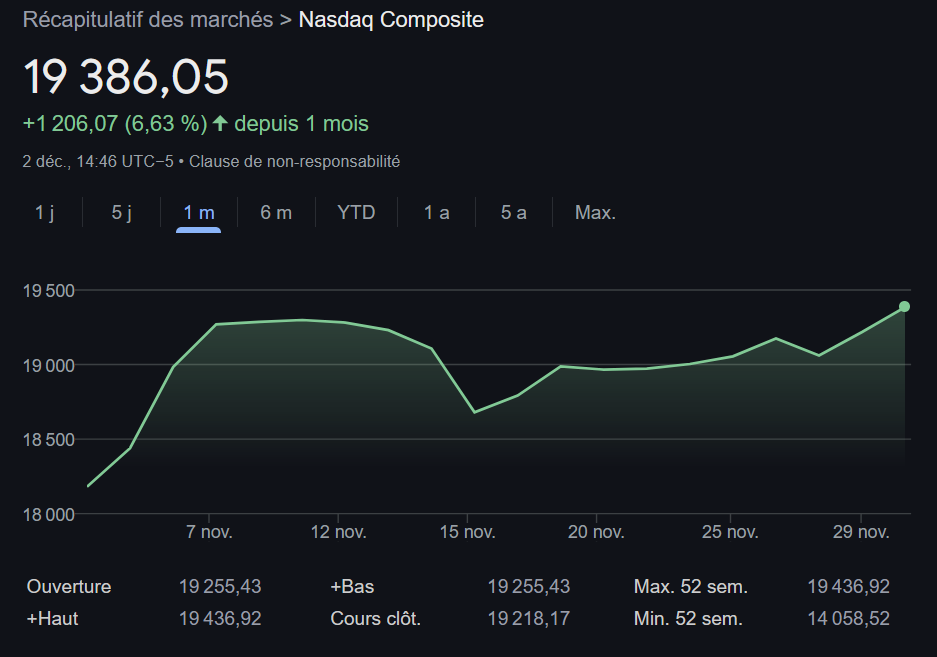
Task: Click the +Bas label
Action: (x=352, y=586)
